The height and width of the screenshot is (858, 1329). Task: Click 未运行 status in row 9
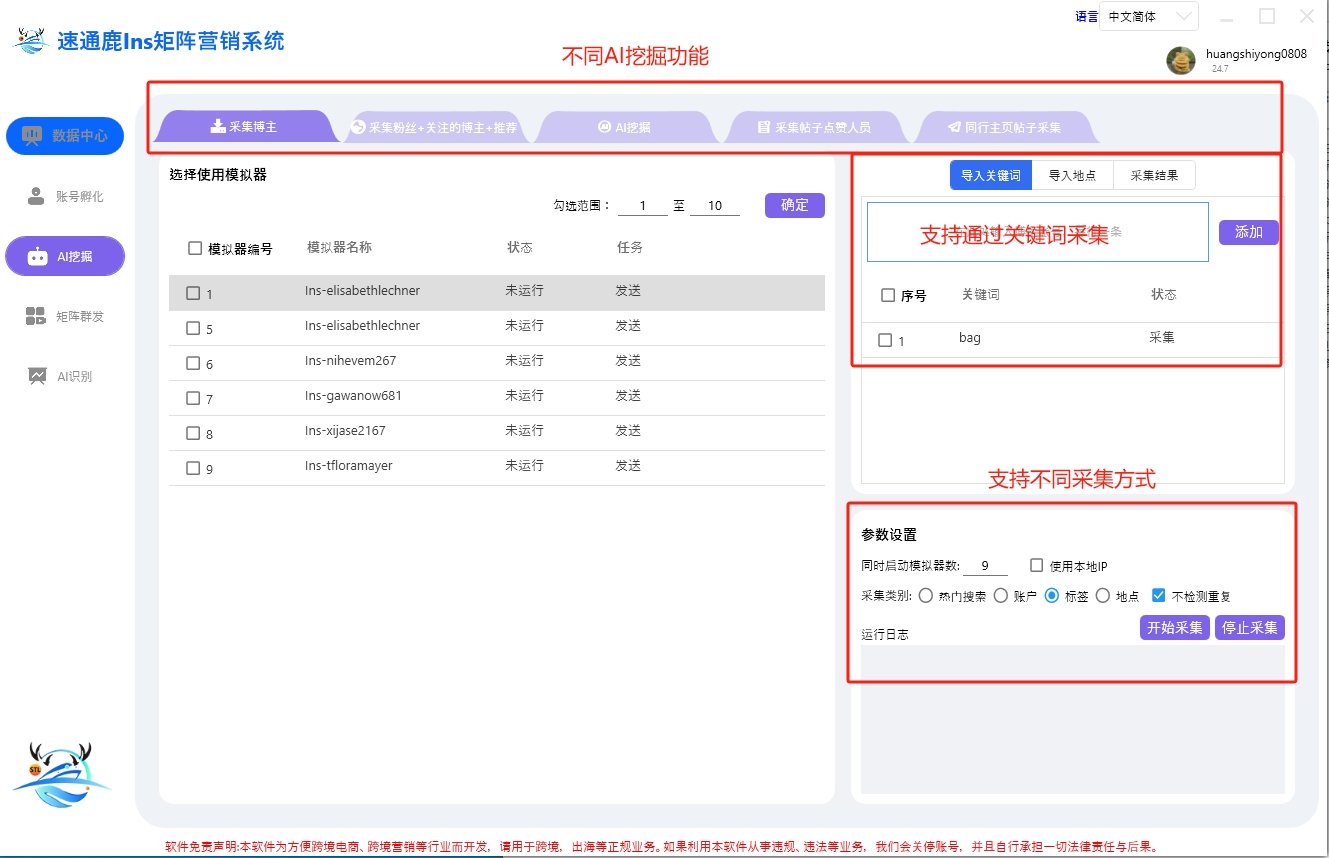[524, 466]
